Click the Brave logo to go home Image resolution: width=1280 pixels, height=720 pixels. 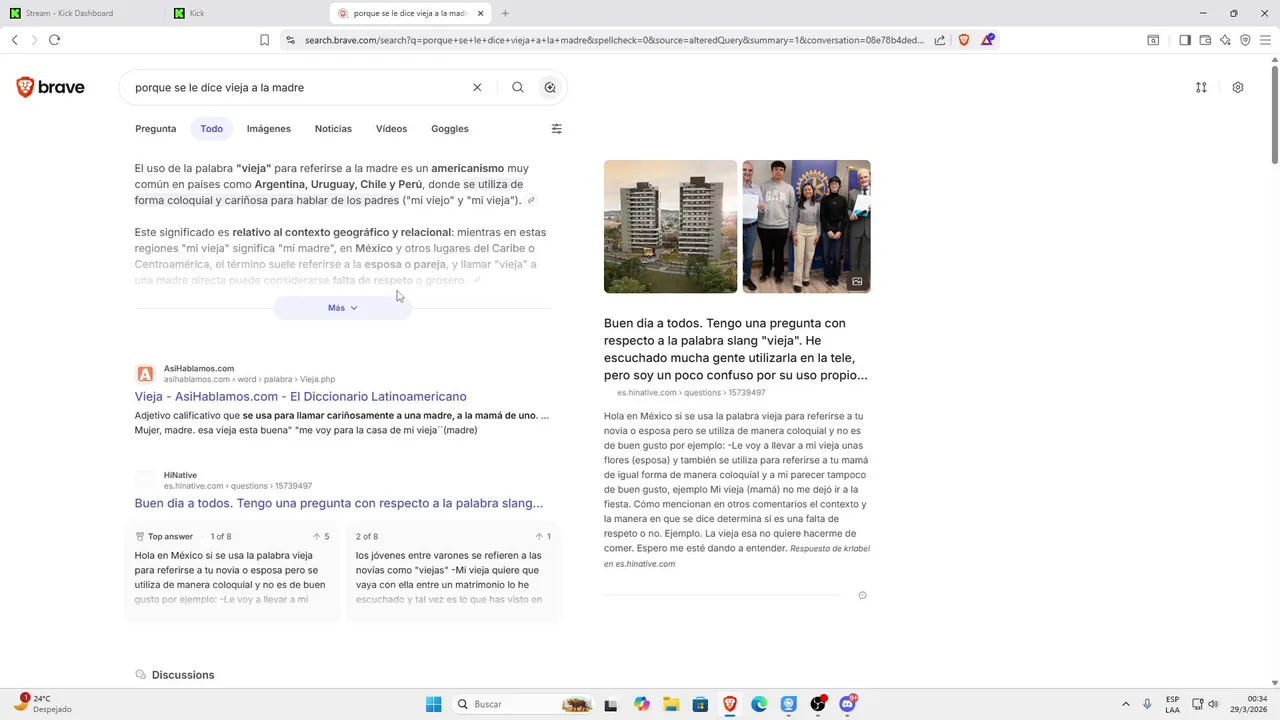coord(50,87)
